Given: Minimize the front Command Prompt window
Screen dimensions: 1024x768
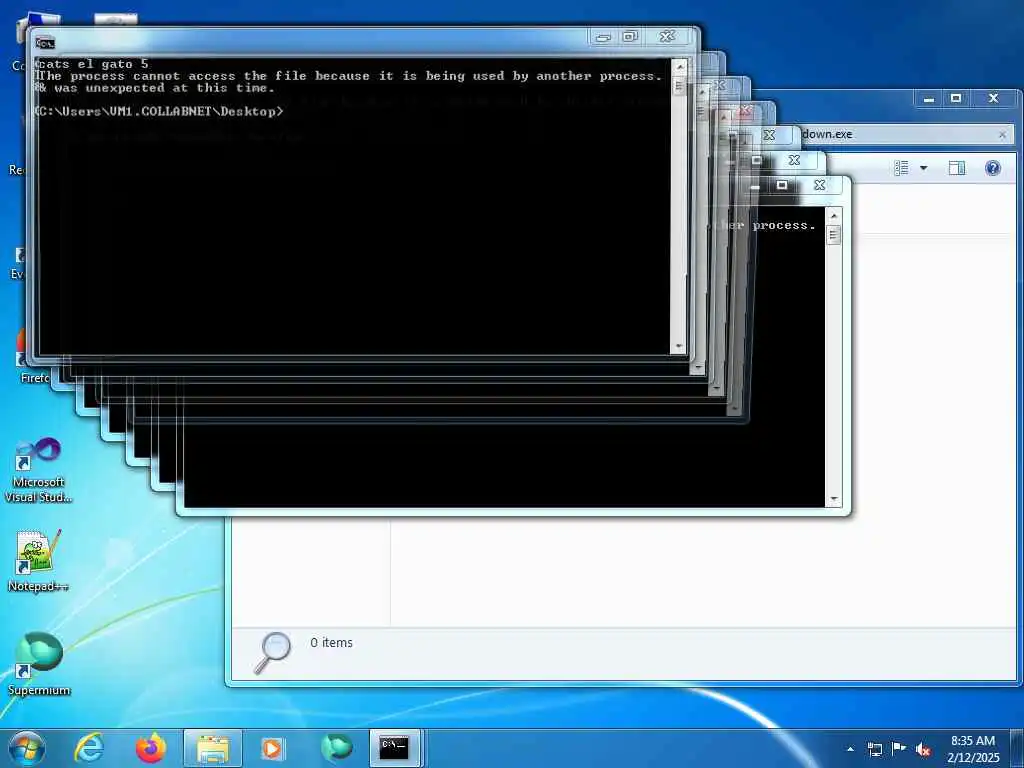Looking at the screenshot, I should tap(603, 37).
